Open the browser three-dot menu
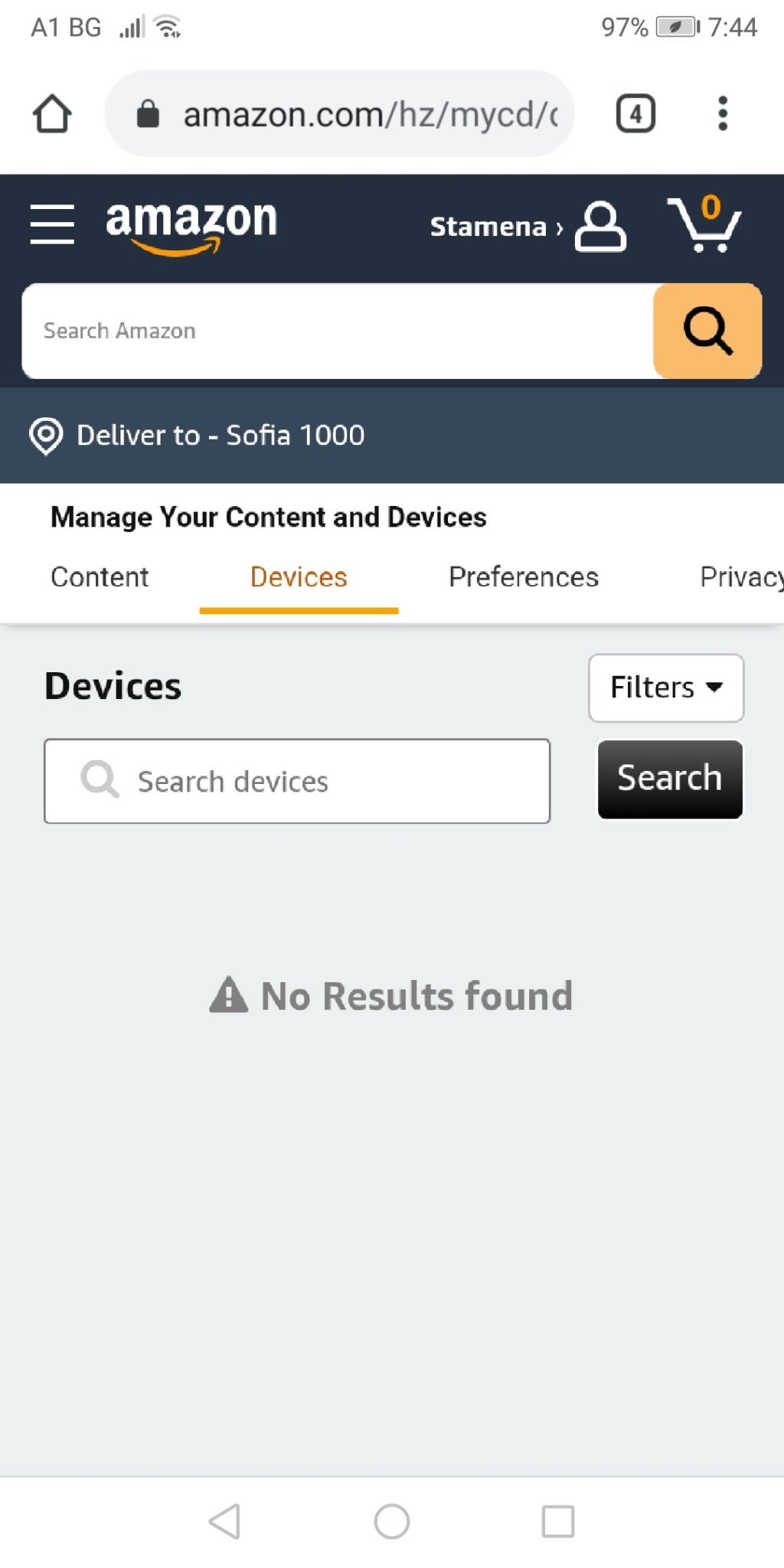784x1568 pixels. tap(722, 114)
